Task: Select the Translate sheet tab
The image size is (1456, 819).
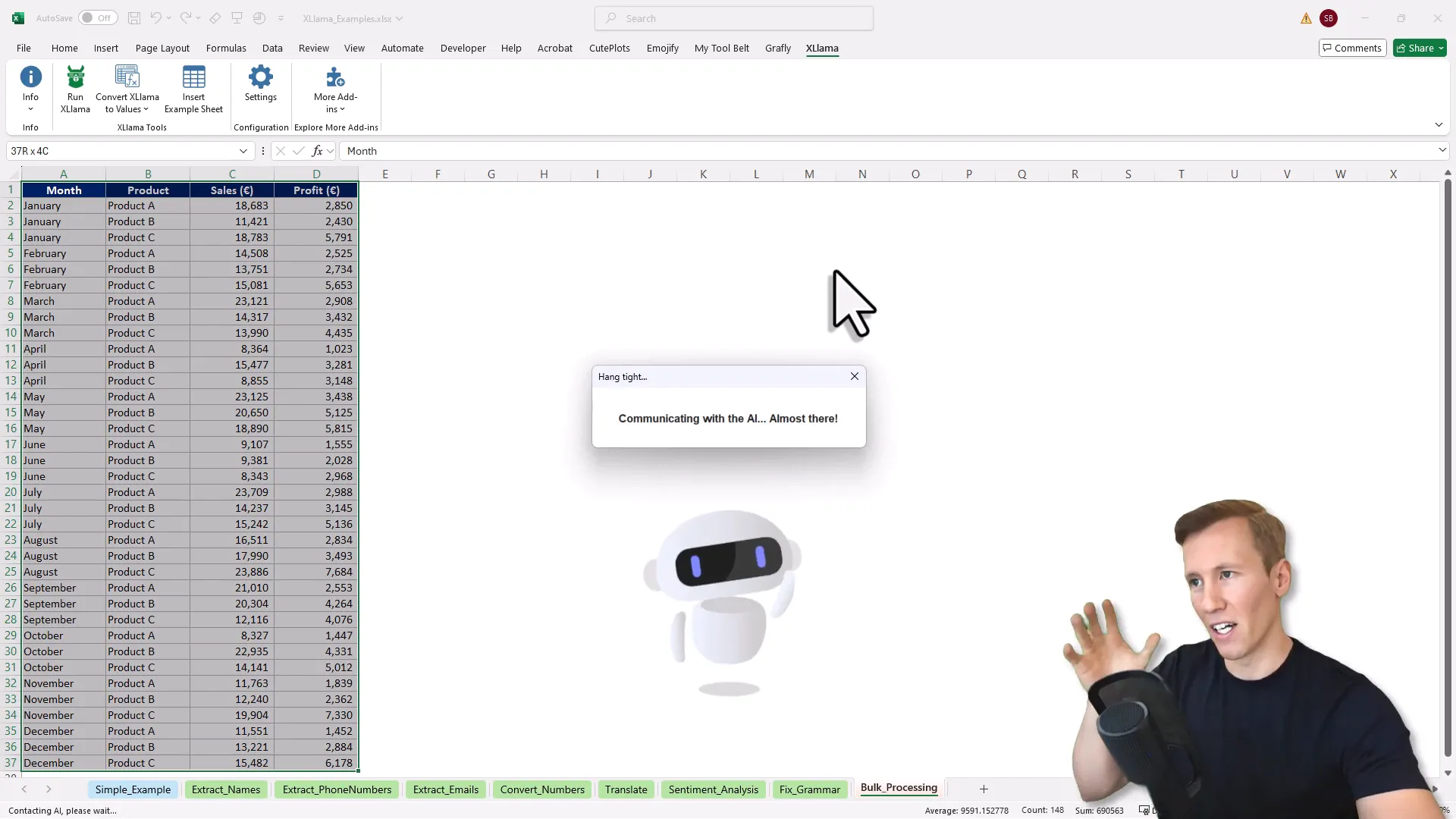Action: [x=626, y=789]
